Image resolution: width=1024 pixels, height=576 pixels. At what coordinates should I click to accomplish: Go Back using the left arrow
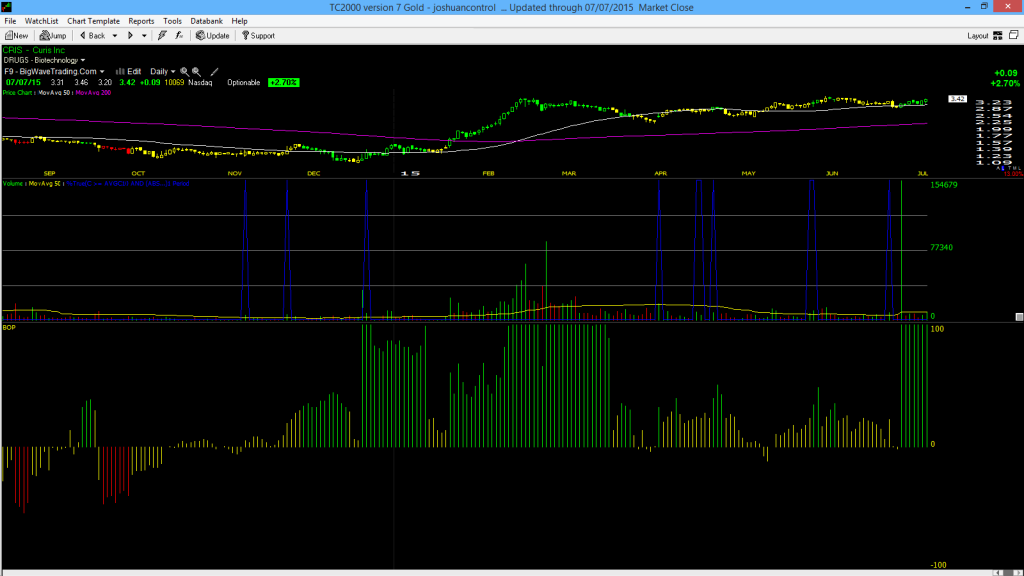(x=92, y=36)
